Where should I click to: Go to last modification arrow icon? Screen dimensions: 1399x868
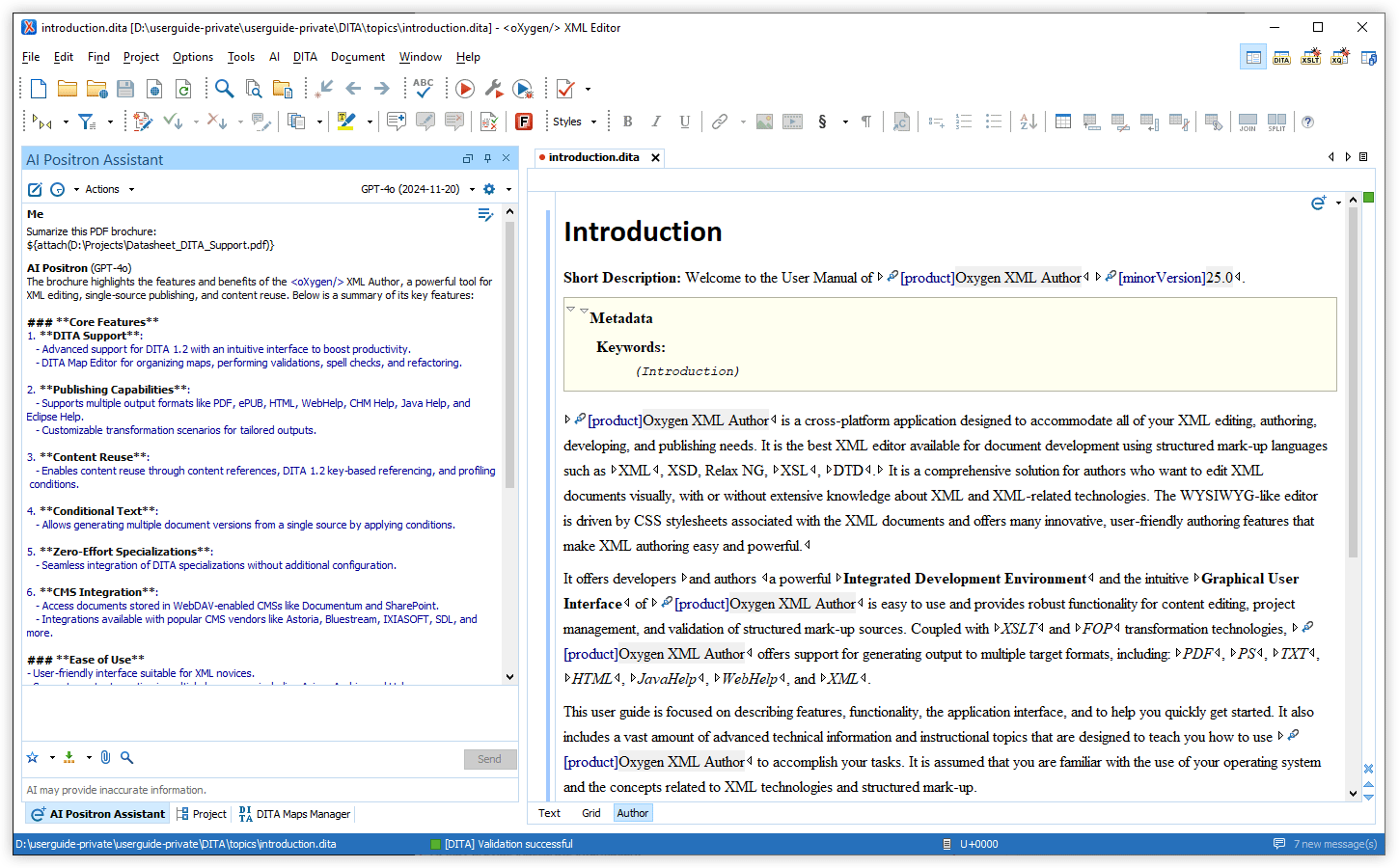click(325, 89)
